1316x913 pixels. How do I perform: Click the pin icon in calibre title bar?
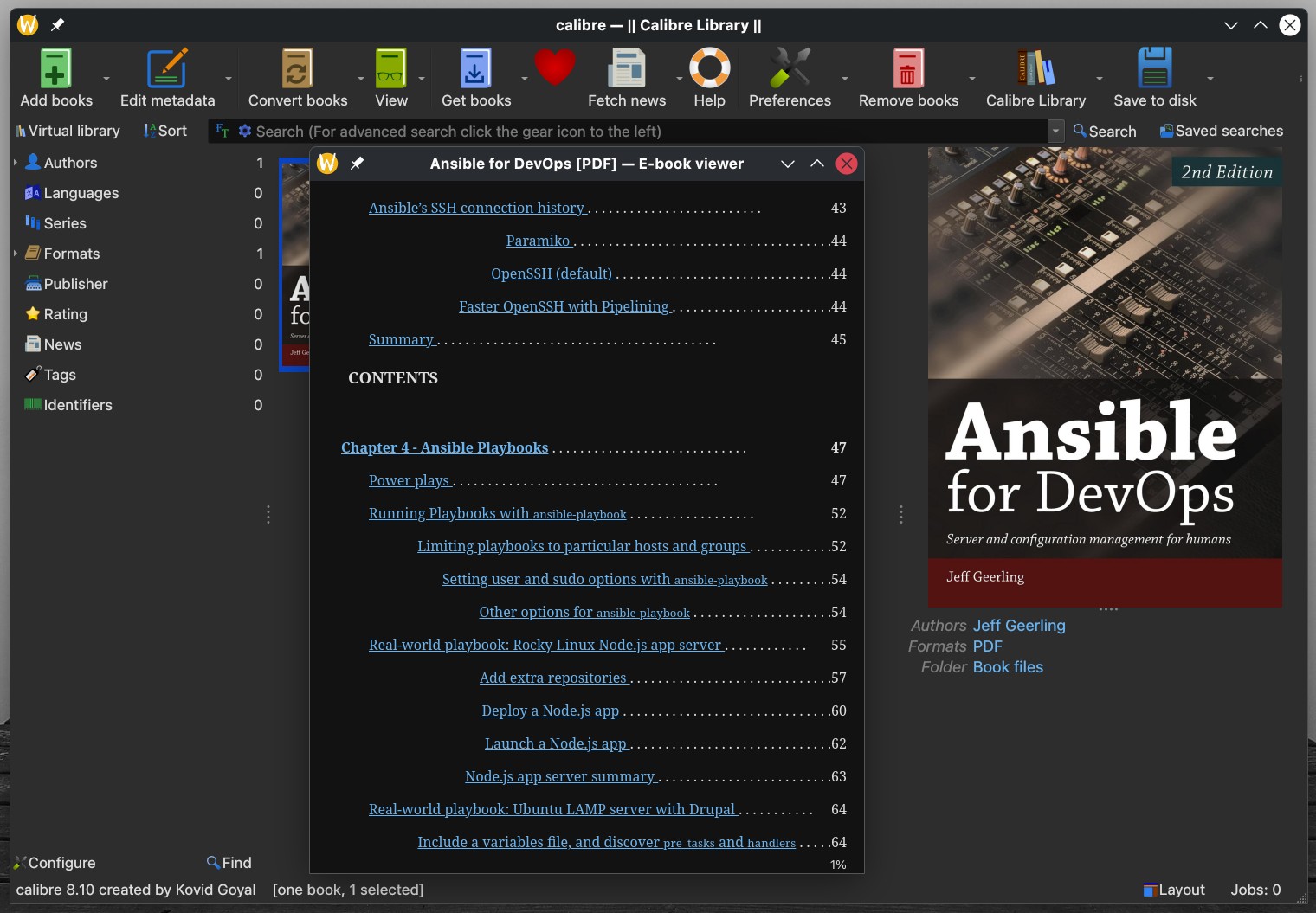pyautogui.click(x=57, y=25)
